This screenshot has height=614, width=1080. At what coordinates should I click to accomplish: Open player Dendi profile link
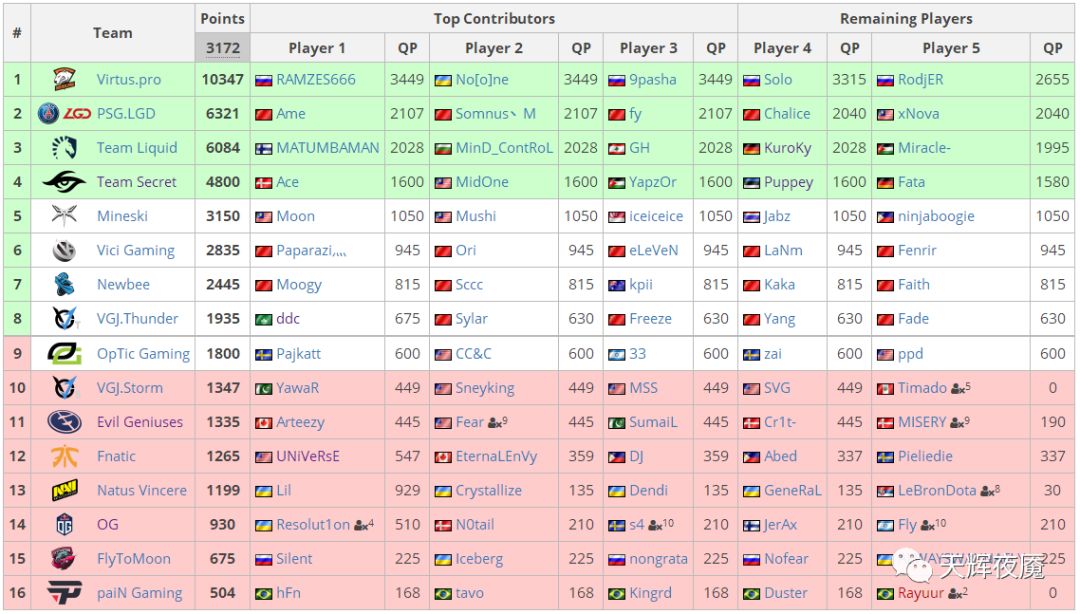[x=648, y=491]
